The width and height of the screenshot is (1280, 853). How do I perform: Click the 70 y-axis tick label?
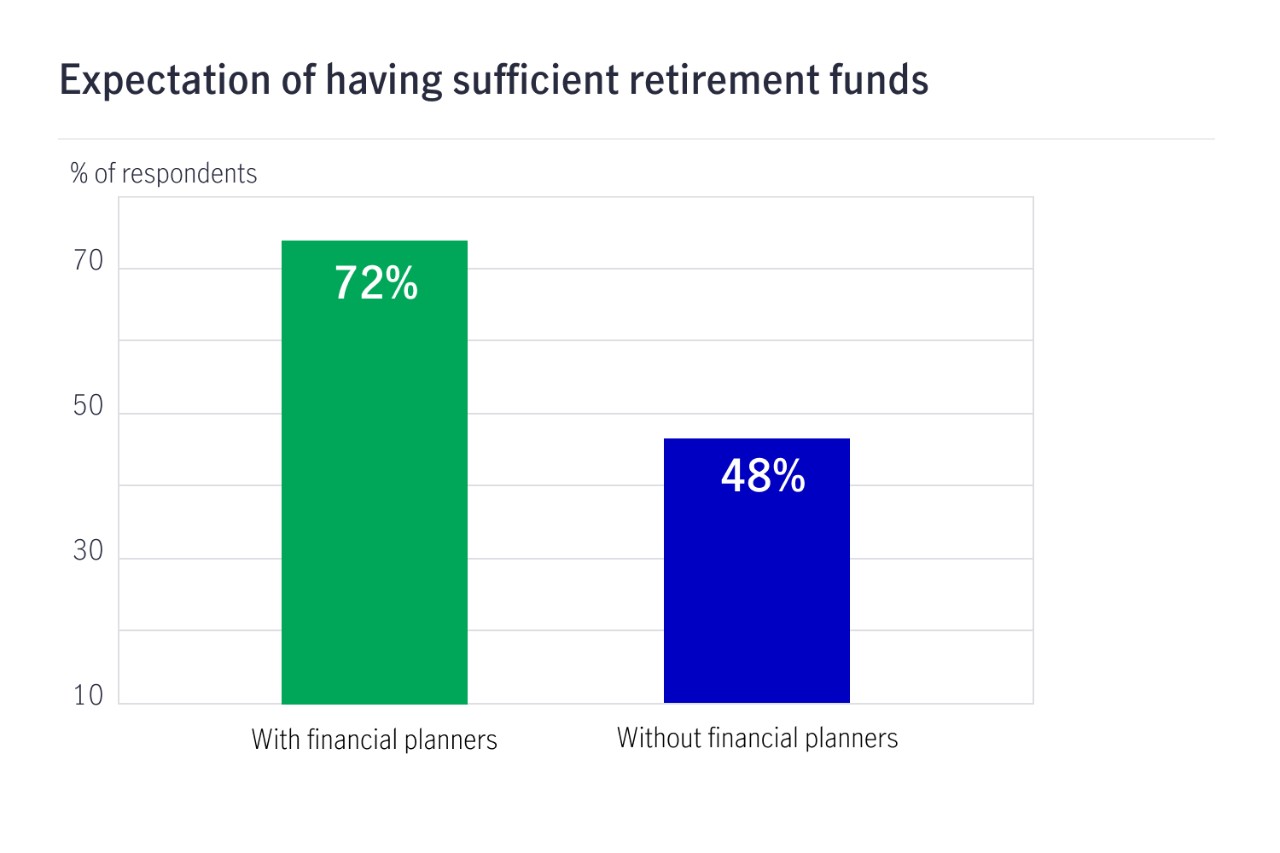click(89, 262)
